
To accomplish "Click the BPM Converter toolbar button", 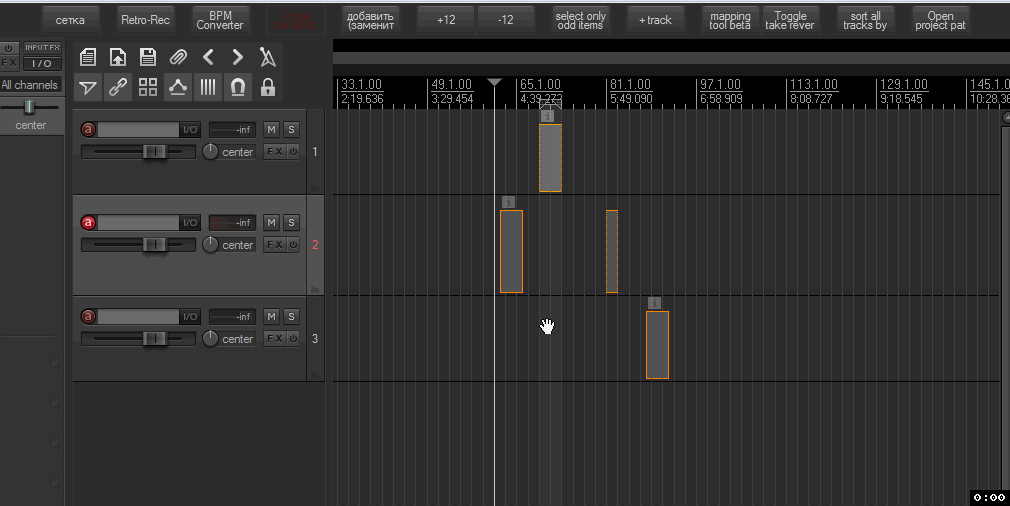I will [x=220, y=20].
